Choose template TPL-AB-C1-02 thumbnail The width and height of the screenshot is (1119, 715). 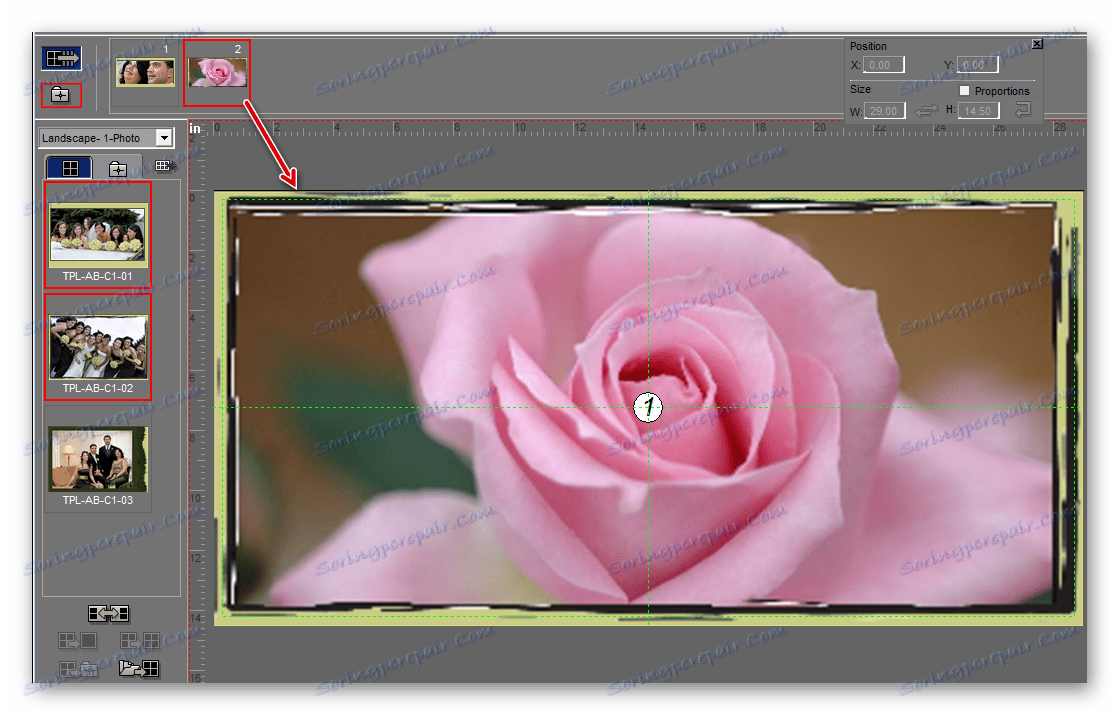coord(98,348)
